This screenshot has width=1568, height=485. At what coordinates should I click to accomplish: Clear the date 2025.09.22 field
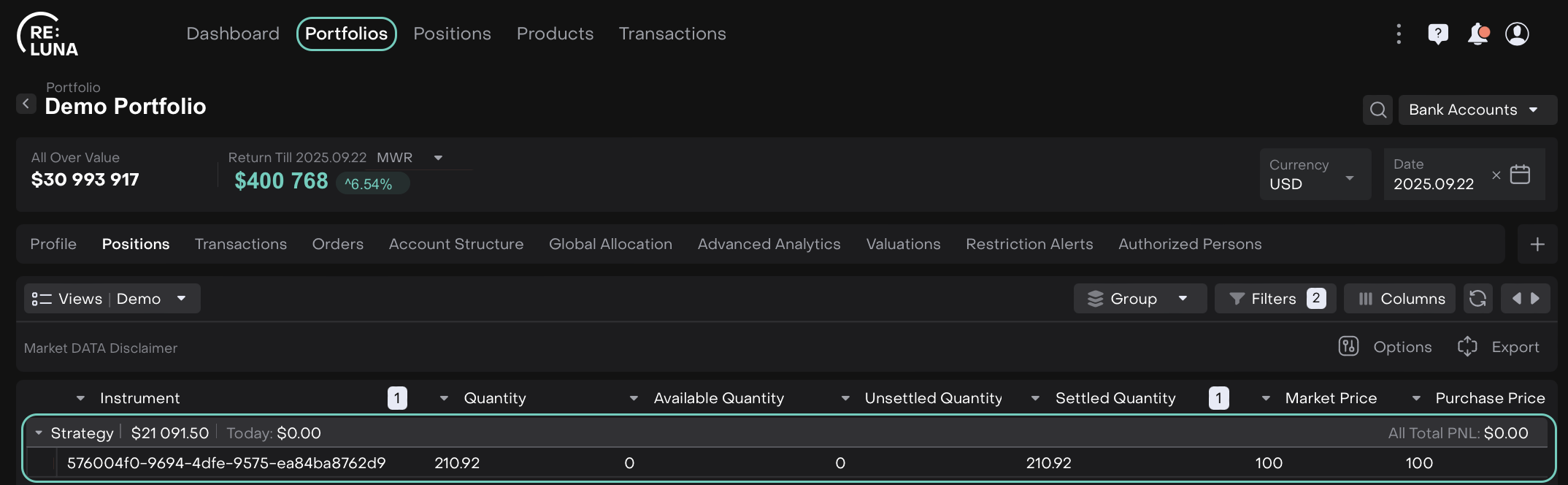1496,175
